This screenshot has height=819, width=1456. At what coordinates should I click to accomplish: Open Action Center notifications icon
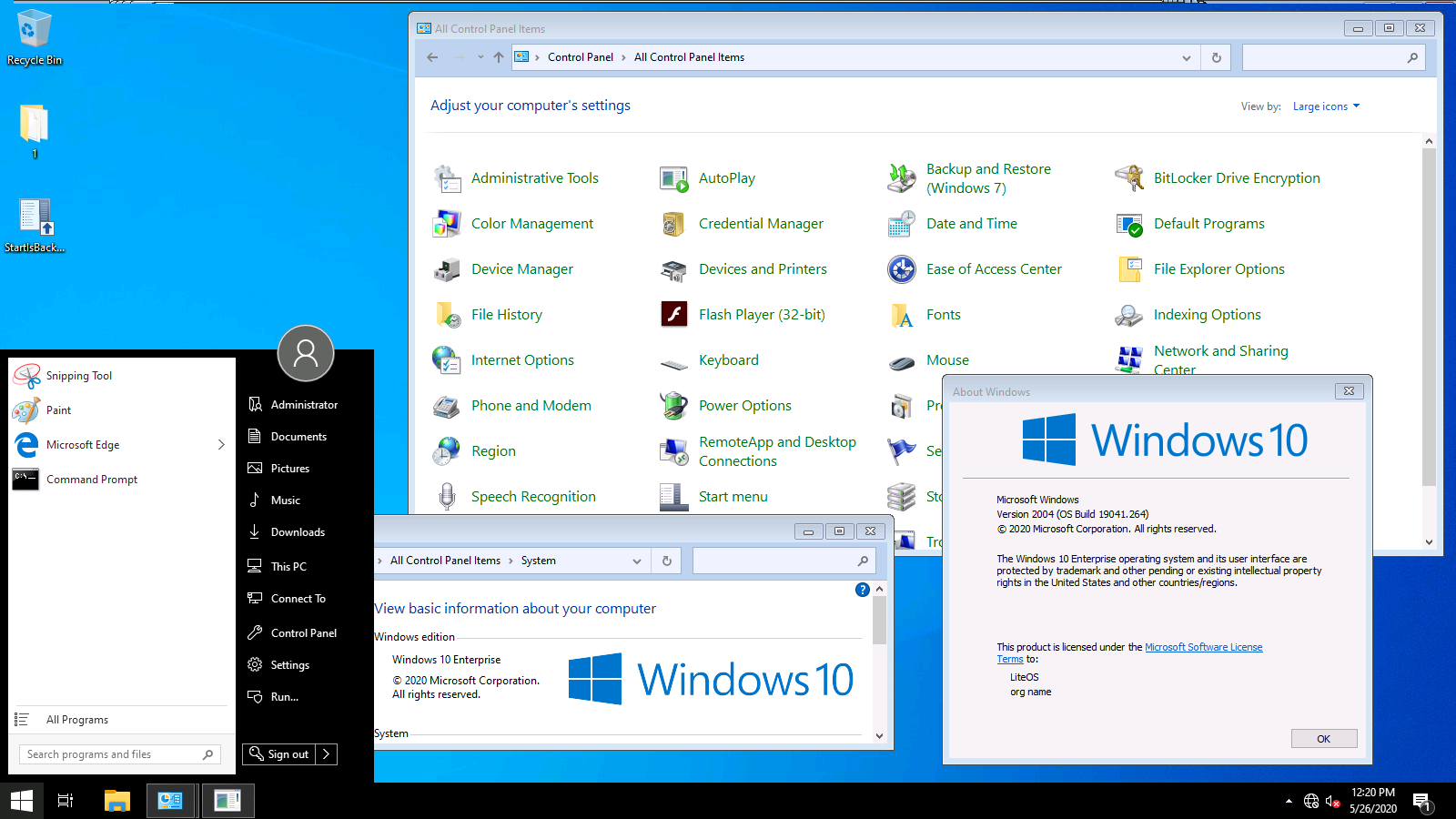(x=1422, y=802)
